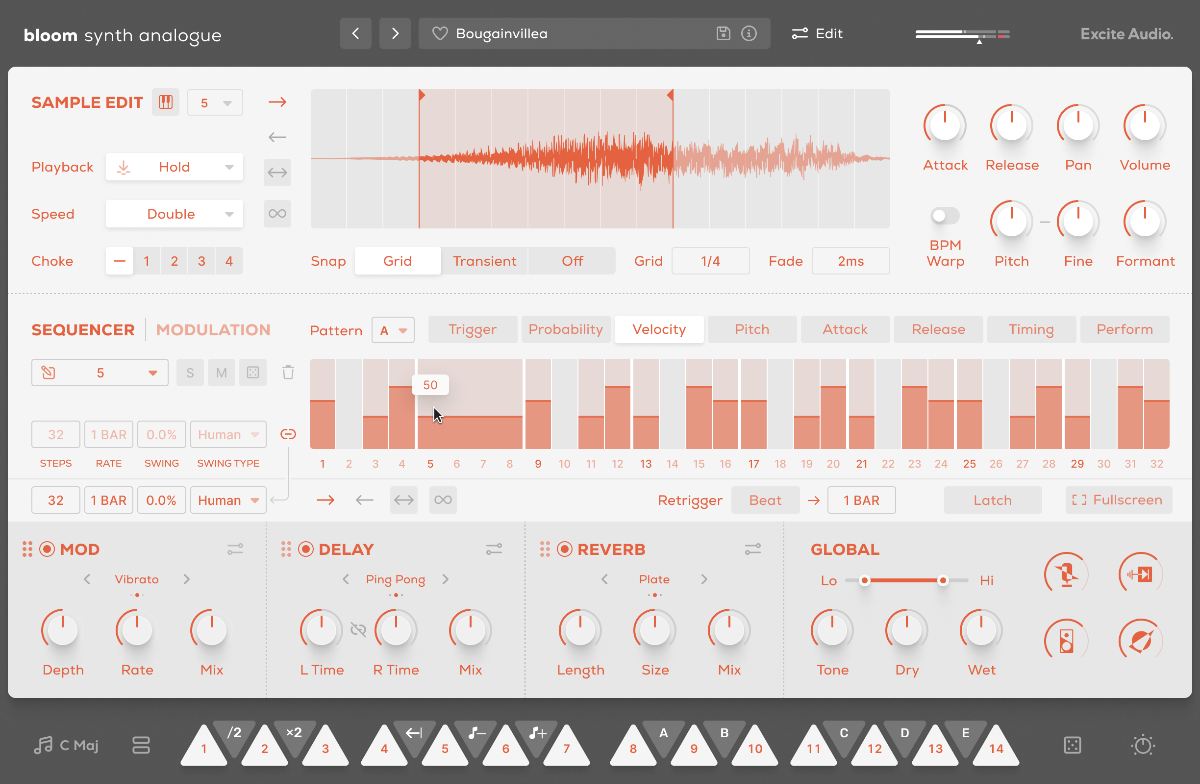Toggle MOD effect power button
1200x784 pixels.
pyautogui.click(x=47, y=549)
